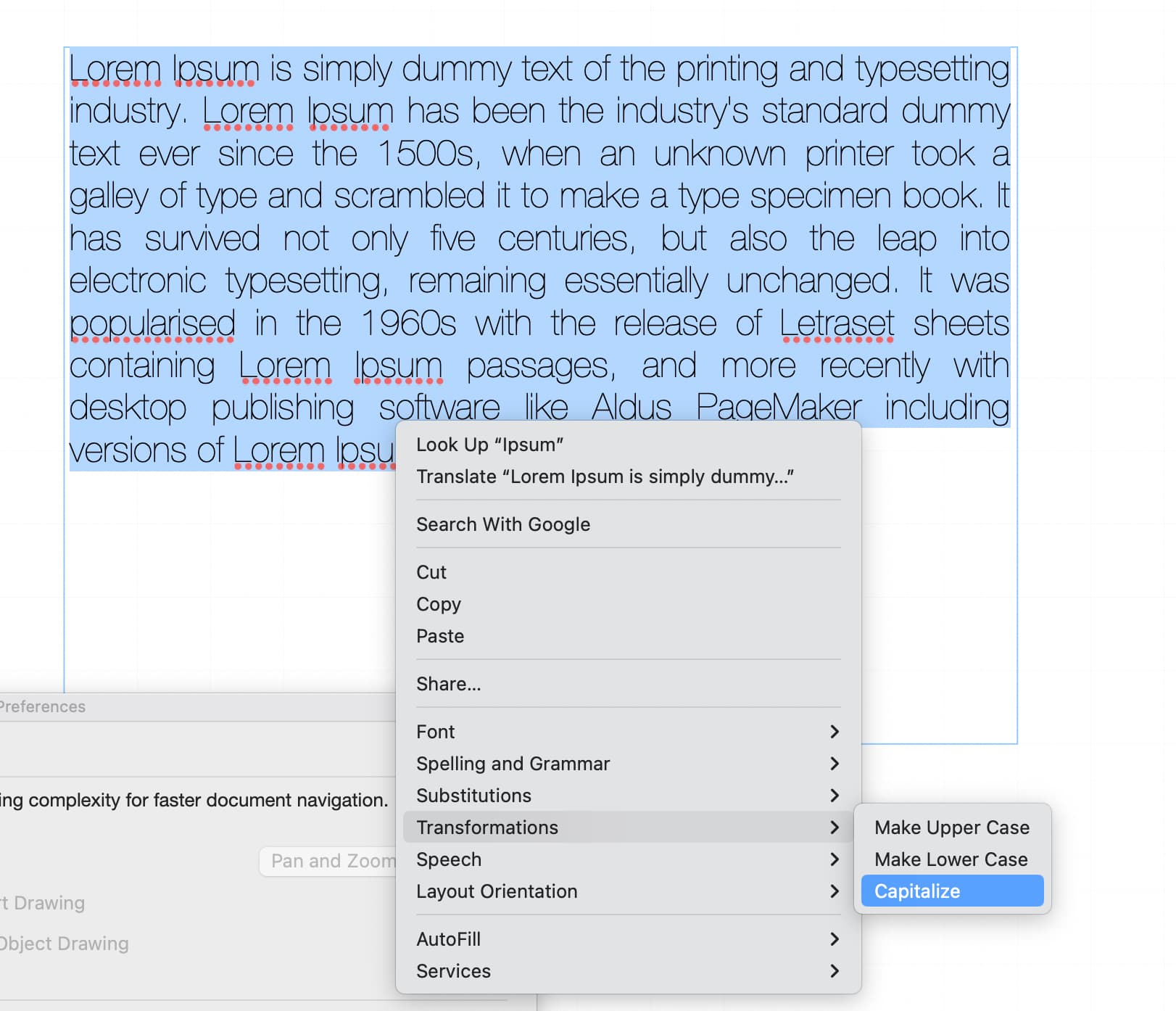Screen dimensions: 1176x1011
Task: Open the Substitutions submenu
Action: click(628, 795)
